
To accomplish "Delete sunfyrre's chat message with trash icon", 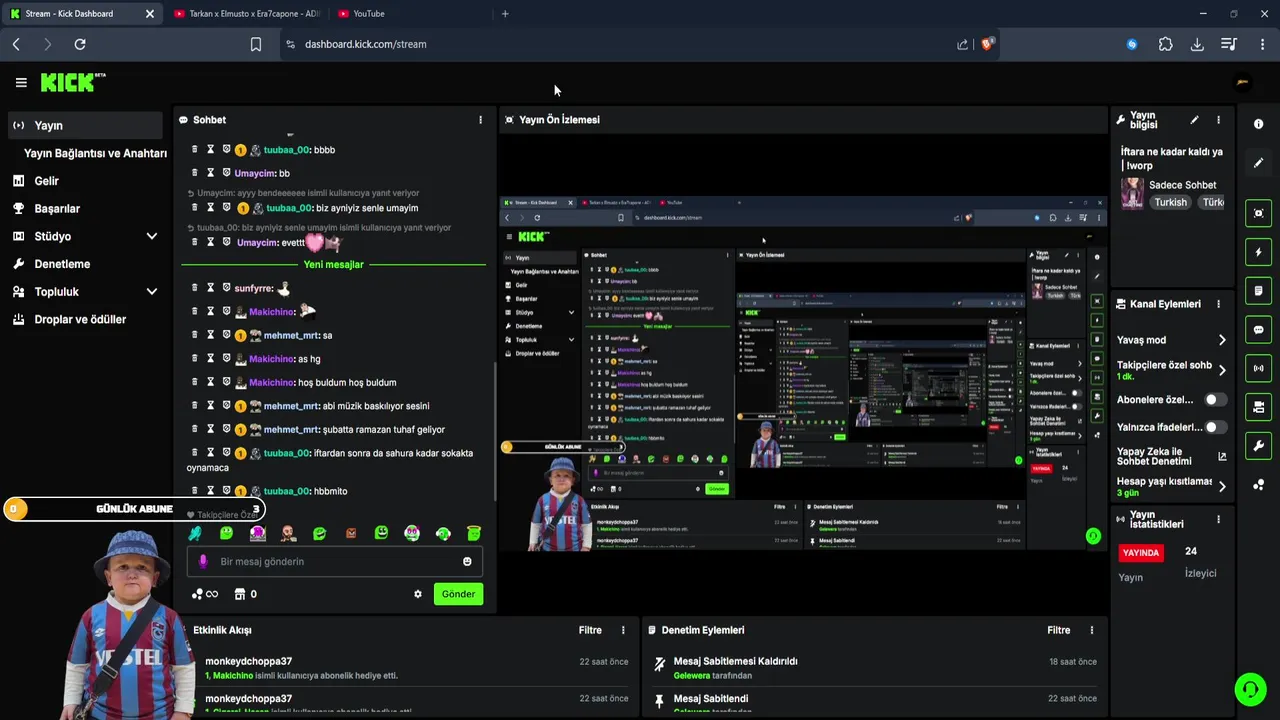I will (195, 288).
